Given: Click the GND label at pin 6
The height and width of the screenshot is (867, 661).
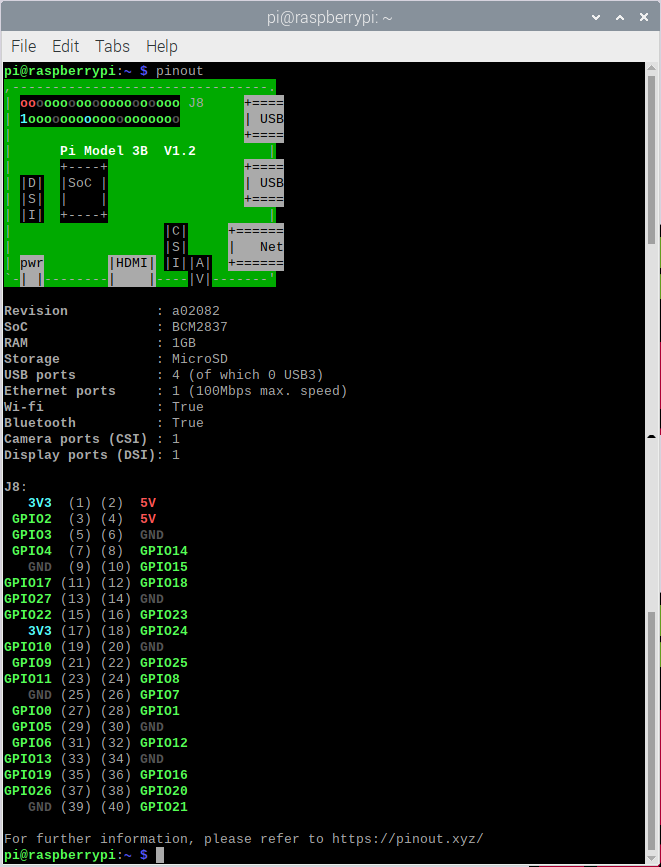Looking at the screenshot, I should click(x=152, y=535).
